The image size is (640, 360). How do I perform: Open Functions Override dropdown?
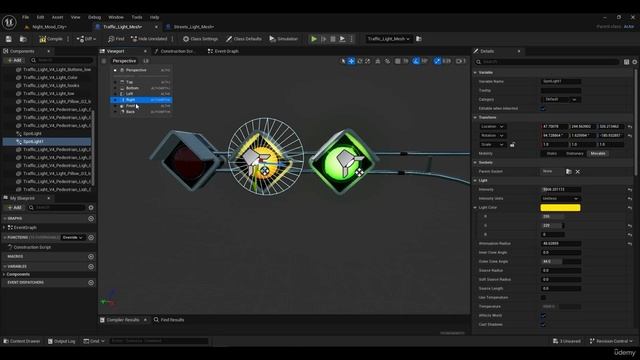[73, 238]
